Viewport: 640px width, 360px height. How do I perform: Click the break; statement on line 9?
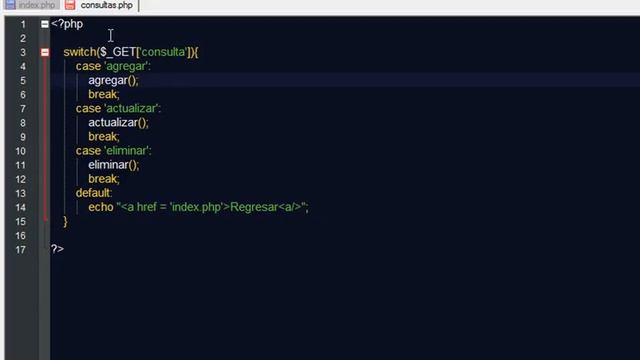pos(104,137)
